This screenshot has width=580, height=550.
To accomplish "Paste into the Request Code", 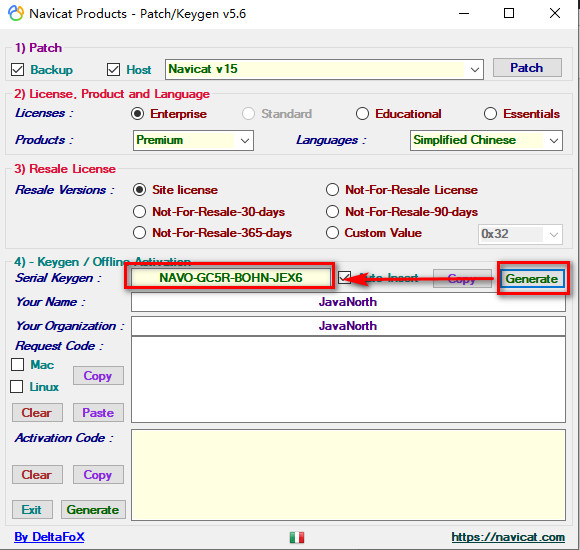I will [98, 412].
